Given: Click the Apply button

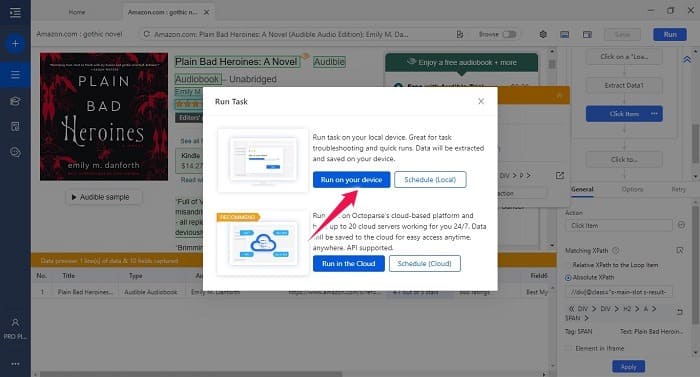Looking at the screenshot, I should [628, 367].
